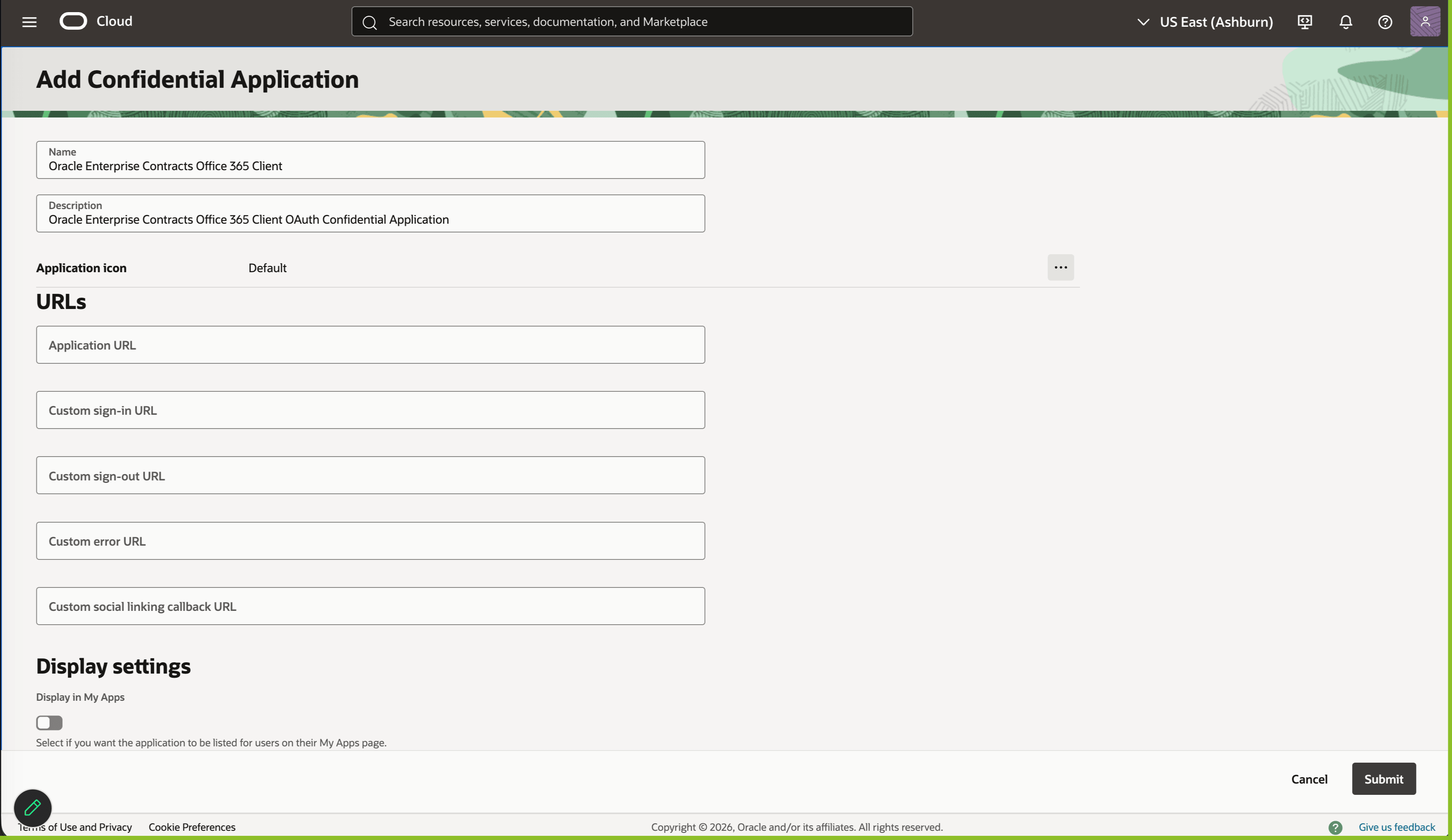Image resolution: width=1452 pixels, height=840 pixels.
Task: Click the Display settings heading
Action: pos(114,666)
